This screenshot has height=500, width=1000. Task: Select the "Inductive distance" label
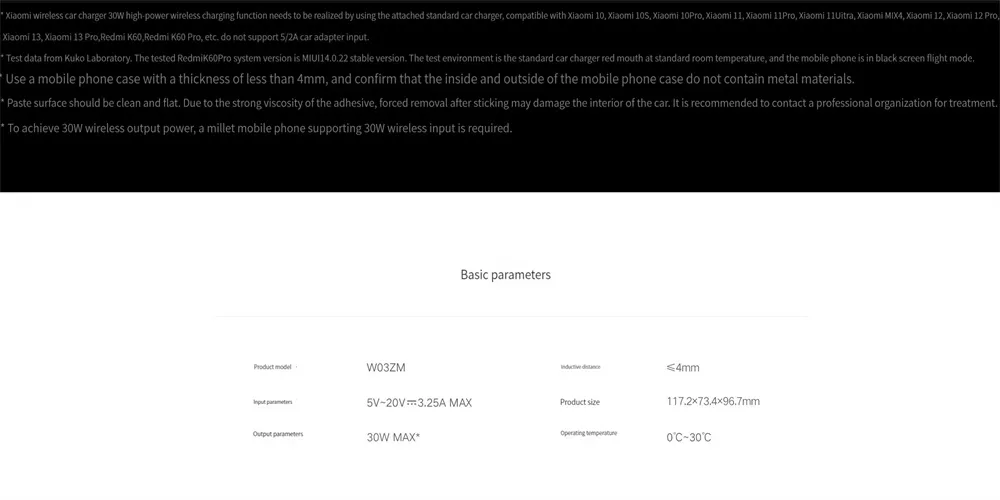click(580, 367)
